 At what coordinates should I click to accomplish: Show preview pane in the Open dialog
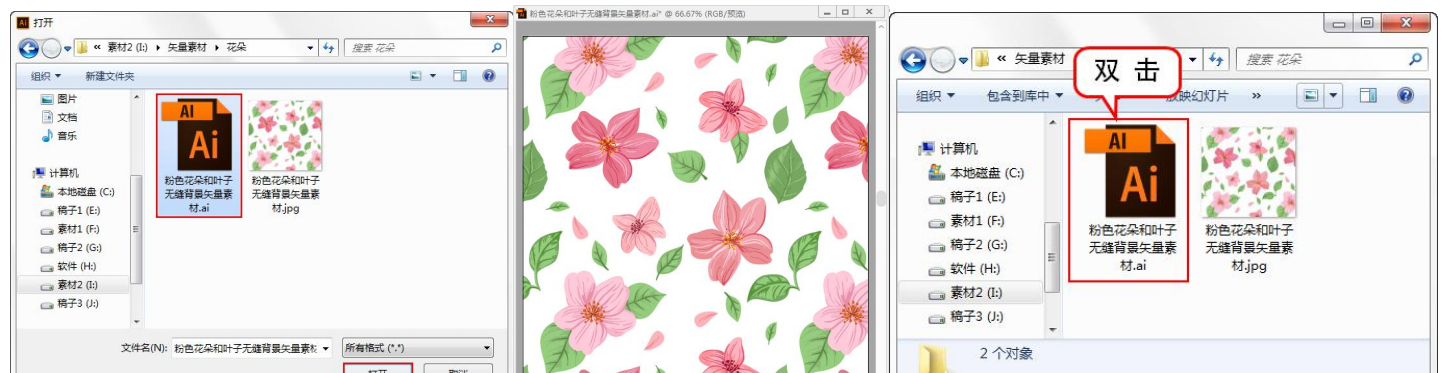[x=460, y=75]
